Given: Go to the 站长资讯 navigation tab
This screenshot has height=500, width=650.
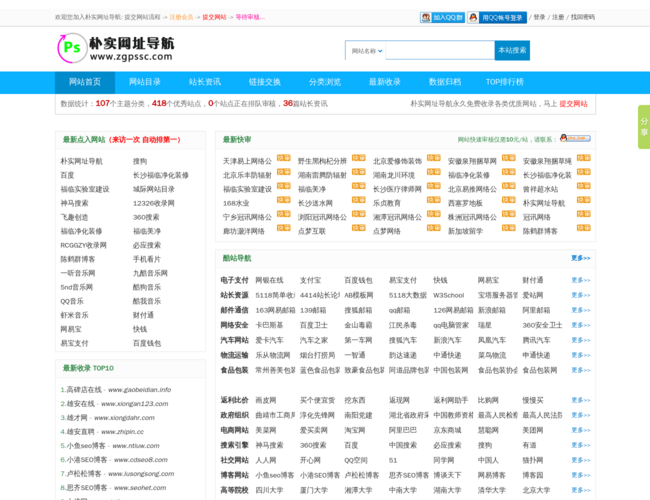Looking at the screenshot, I should (x=205, y=82).
